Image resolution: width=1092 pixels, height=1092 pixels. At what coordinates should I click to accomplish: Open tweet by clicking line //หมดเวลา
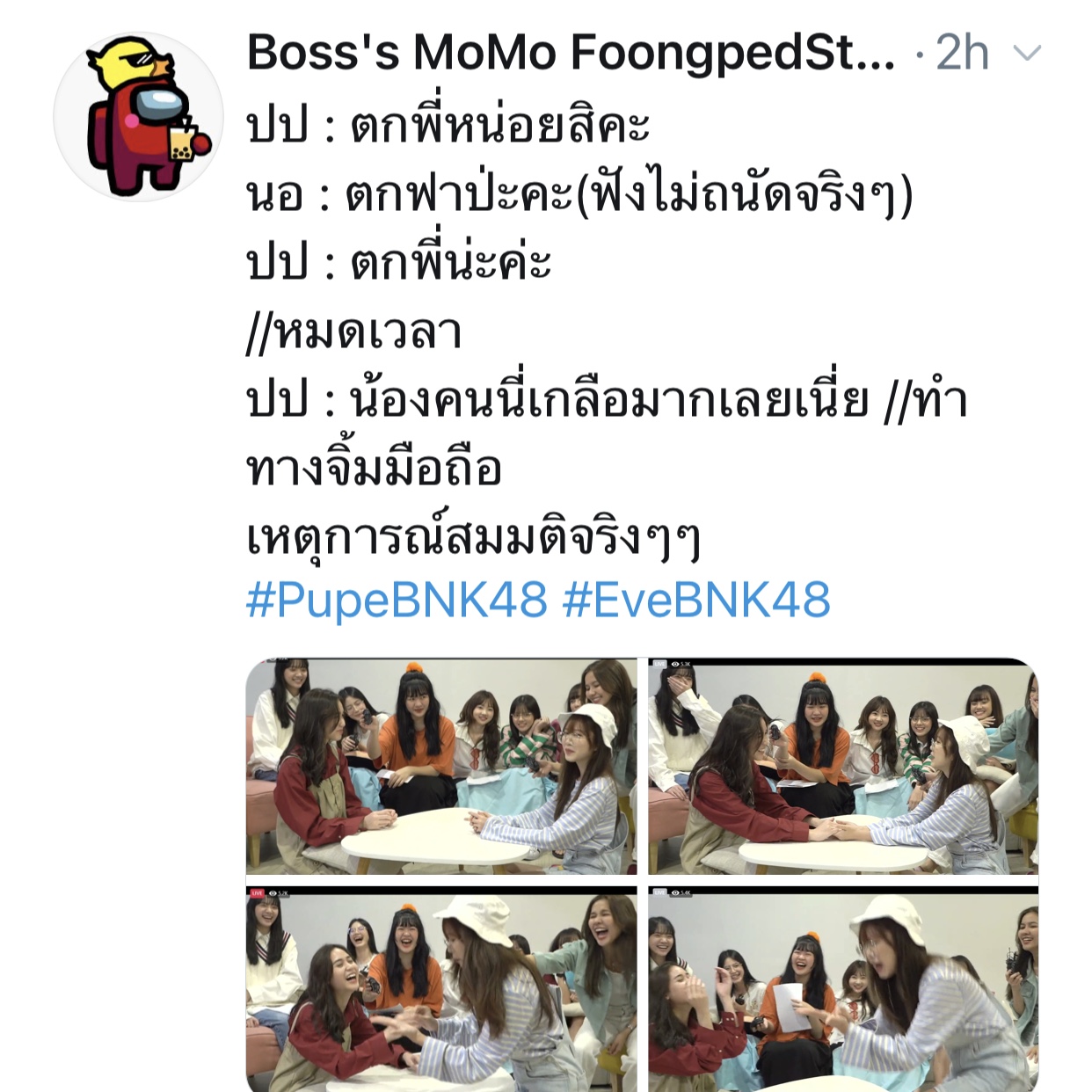(354, 332)
